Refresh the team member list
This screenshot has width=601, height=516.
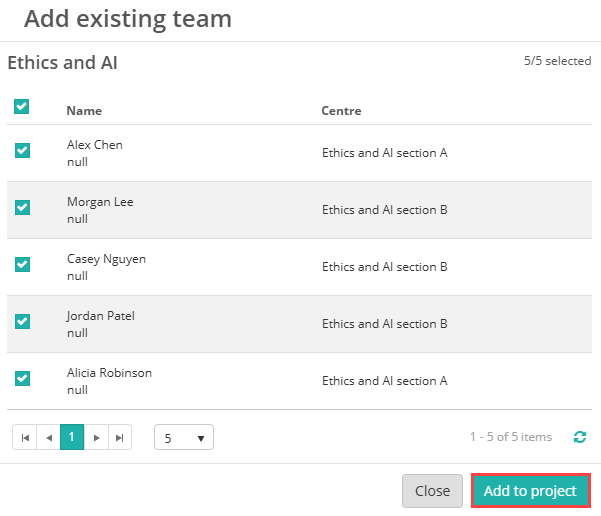pos(580,437)
